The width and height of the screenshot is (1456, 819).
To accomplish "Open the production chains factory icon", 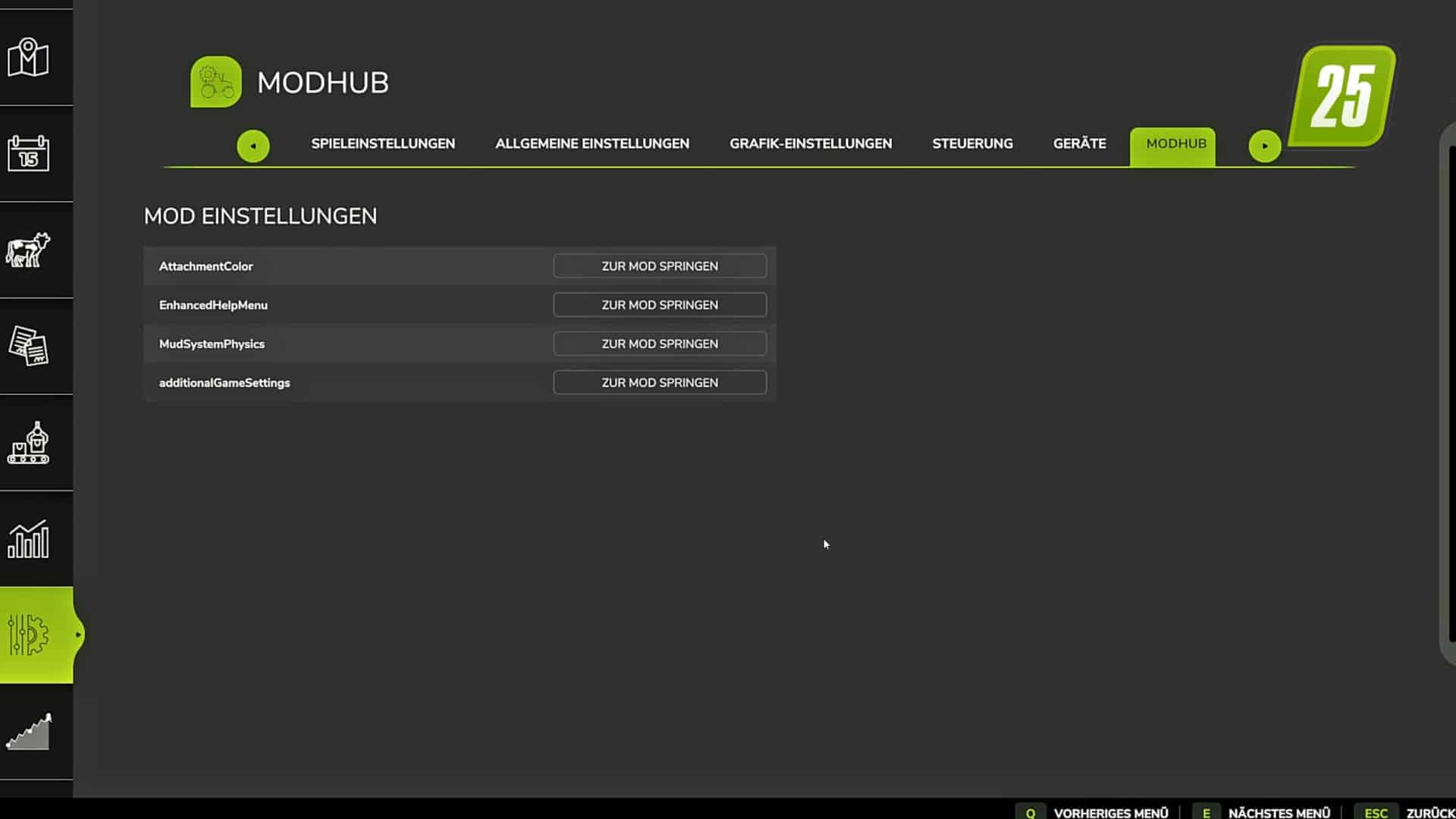I will (29, 443).
